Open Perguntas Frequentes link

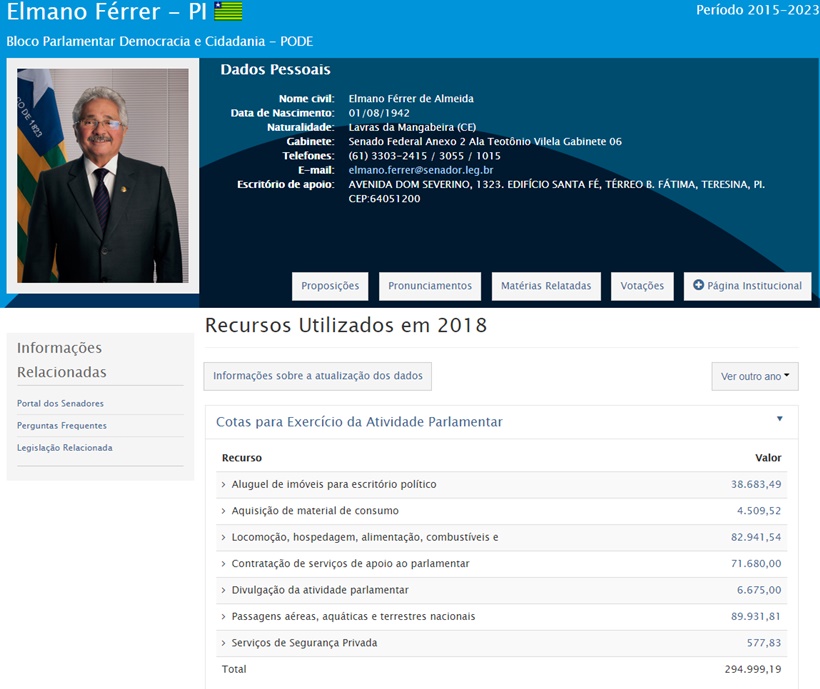click(x=62, y=426)
